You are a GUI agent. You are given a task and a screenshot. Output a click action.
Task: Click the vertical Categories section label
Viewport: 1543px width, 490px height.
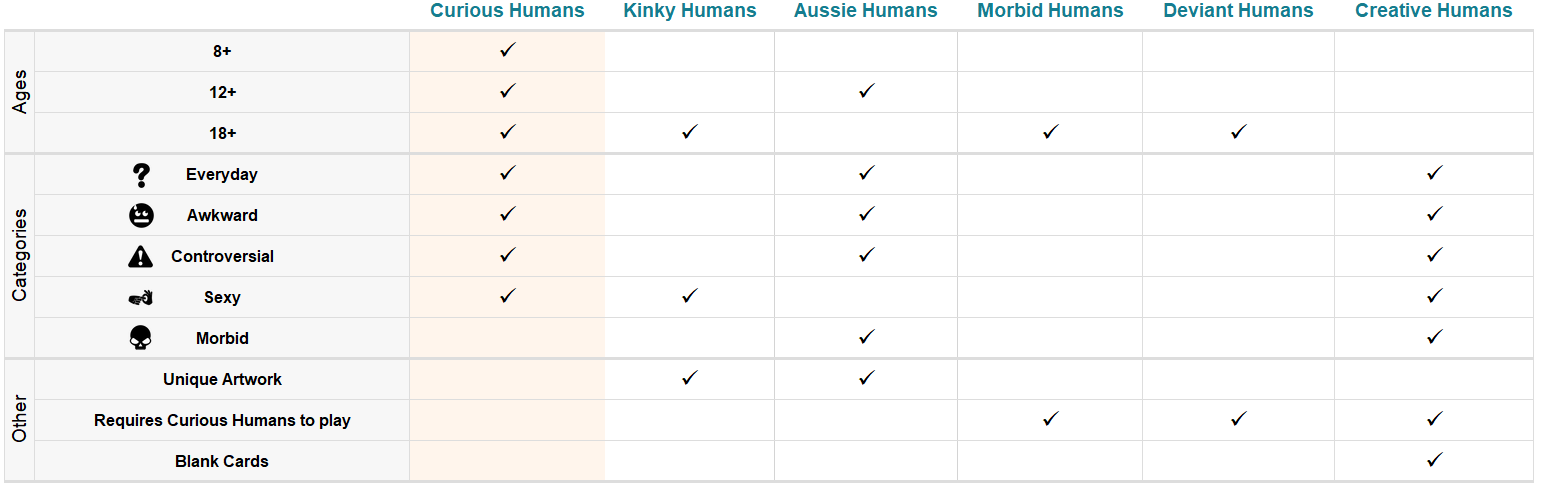pyautogui.click(x=19, y=256)
